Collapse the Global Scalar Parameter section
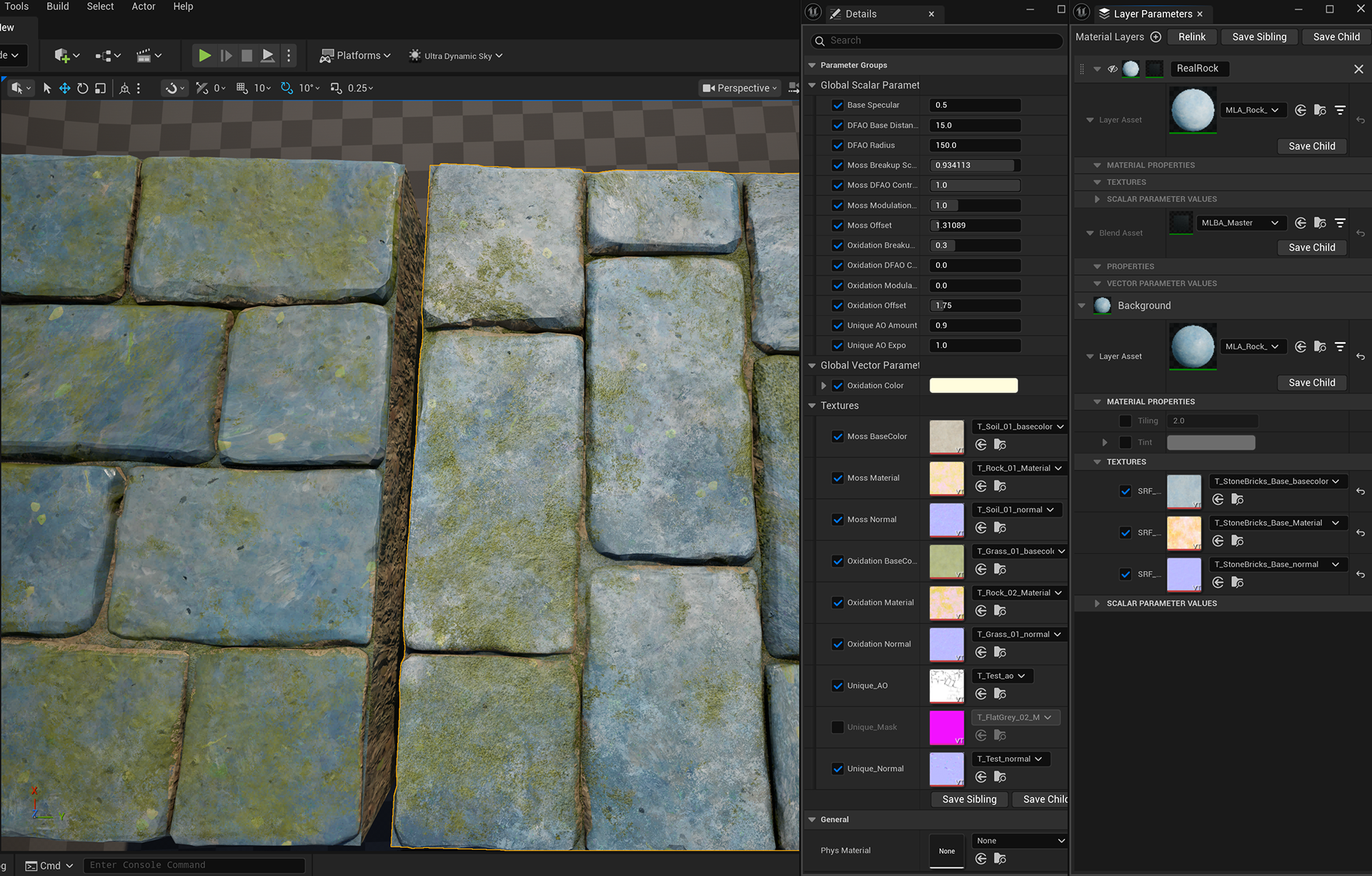Screen dimensions: 1372x876 [x=812, y=85]
